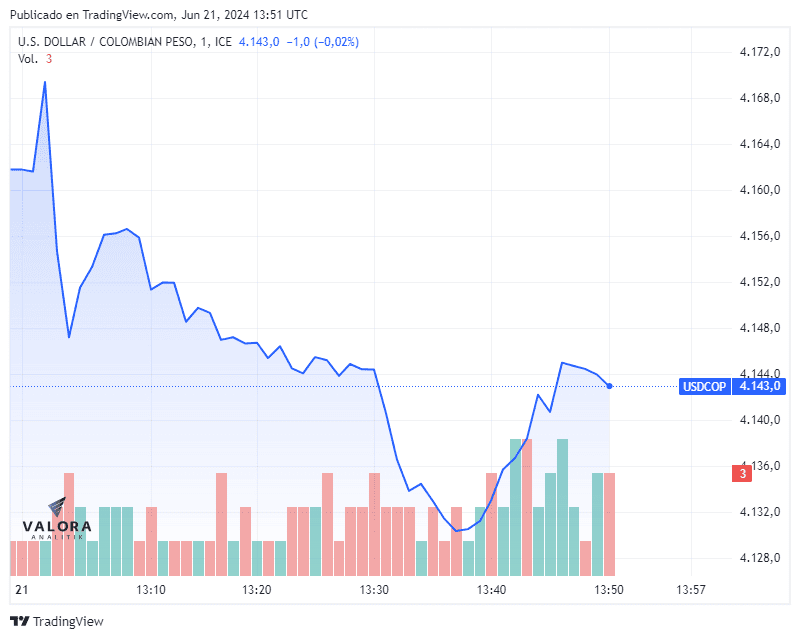Viewport: 800px width, 639px height.
Task: Click the 4.140,0 price axis label
Action: click(x=760, y=420)
